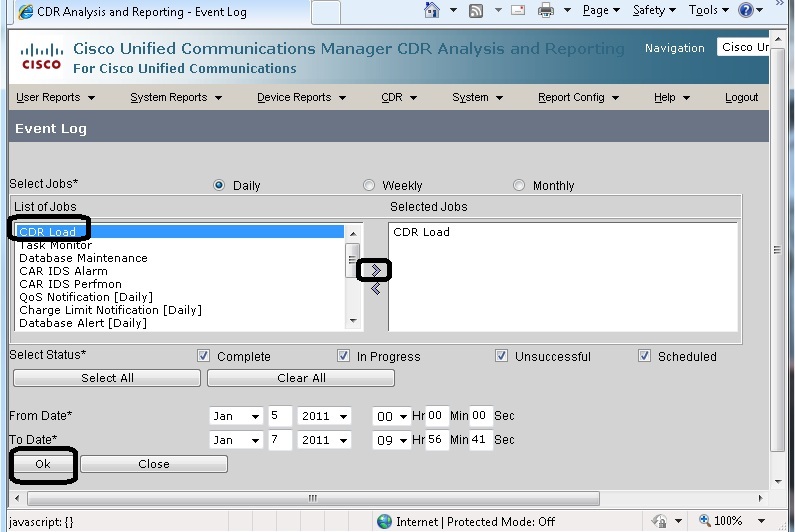This screenshot has width=795, height=532.
Task: Click the Close button
Action: click(x=154, y=464)
